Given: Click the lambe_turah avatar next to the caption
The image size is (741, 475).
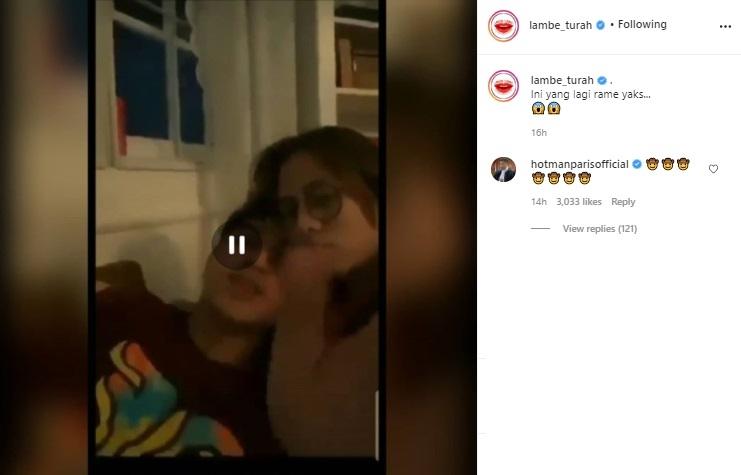Looking at the screenshot, I should (503, 86).
